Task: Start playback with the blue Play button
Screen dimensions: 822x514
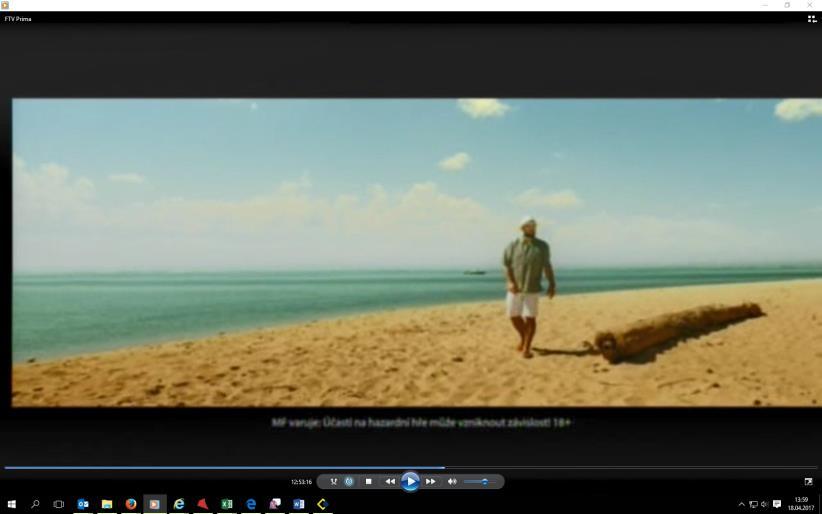Action: point(410,481)
